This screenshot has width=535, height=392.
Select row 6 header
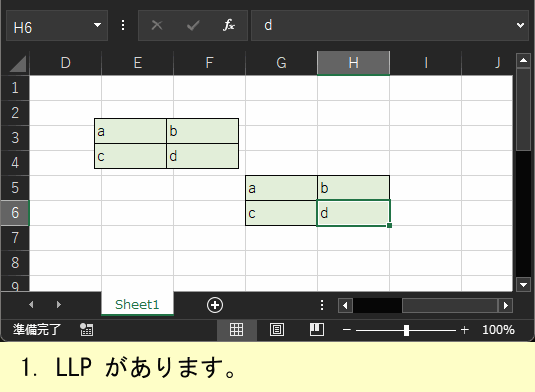pyautogui.click(x=15, y=213)
